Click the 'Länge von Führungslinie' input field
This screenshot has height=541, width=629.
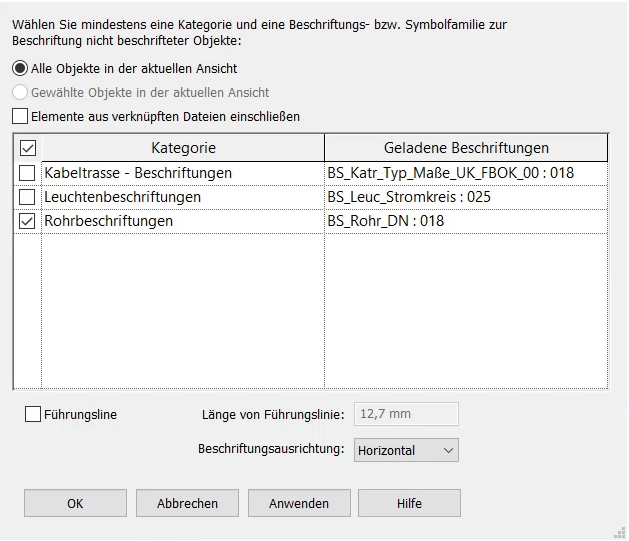(x=406, y=414)
